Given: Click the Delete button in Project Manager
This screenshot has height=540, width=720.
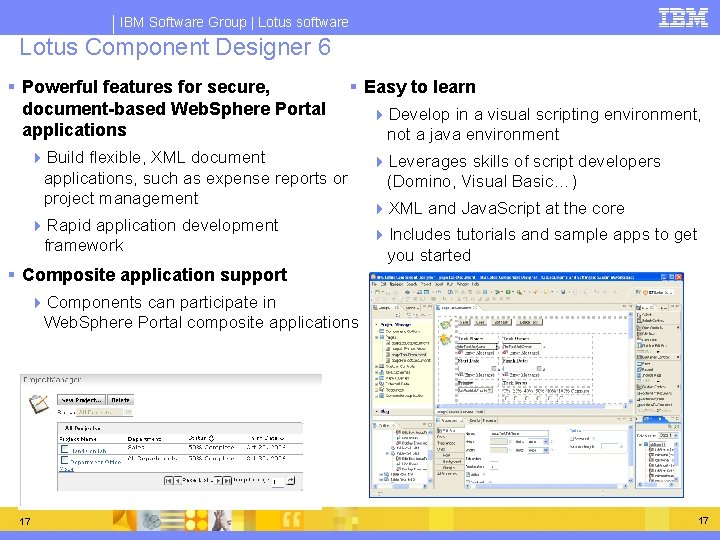Looking at the screenshot, I should coord(120,400).
